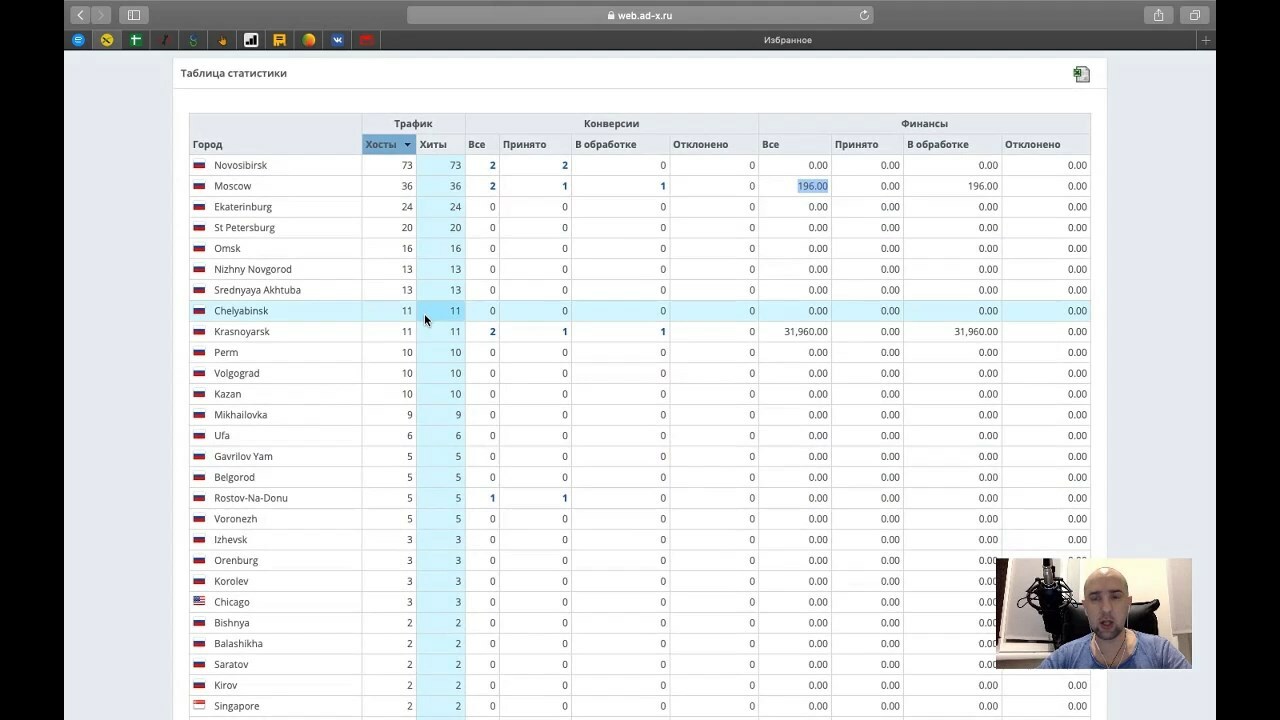Select the Избранное tab
This screenshot has width=1280, height=720.
click(787, 40)
